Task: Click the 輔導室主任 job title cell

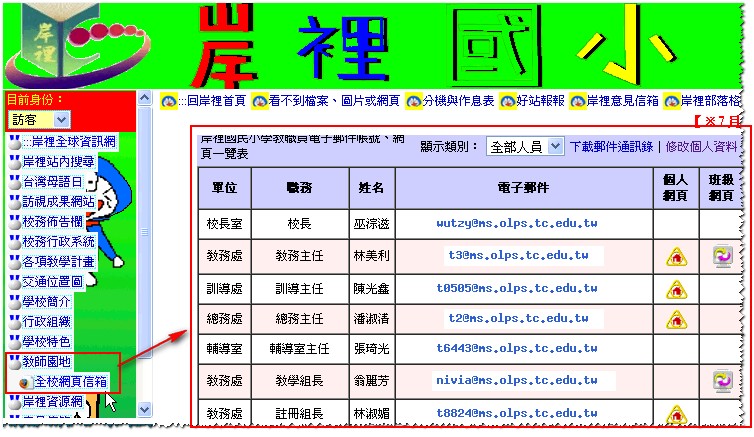Action: [300, 349]
